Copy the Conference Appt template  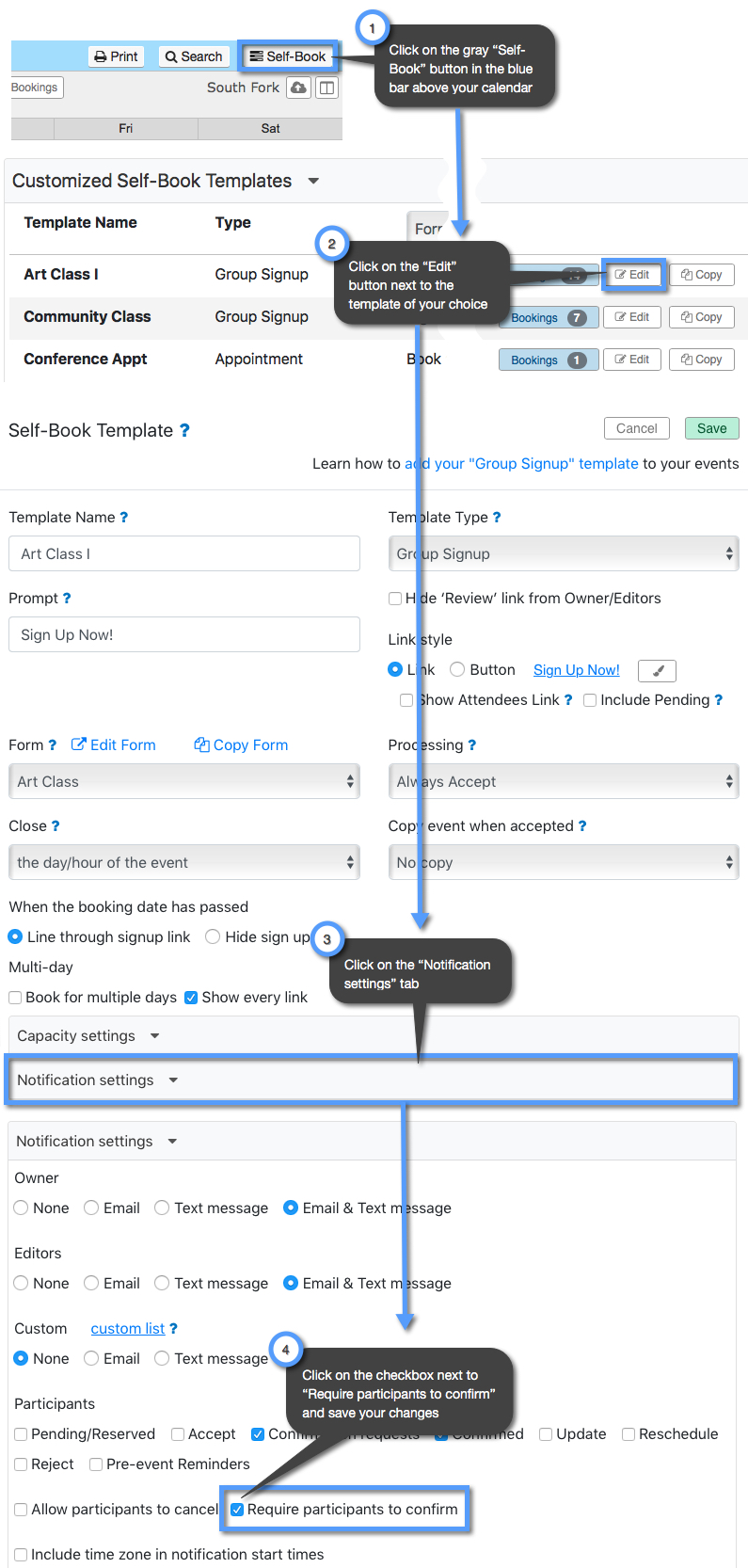pos(701,359)
